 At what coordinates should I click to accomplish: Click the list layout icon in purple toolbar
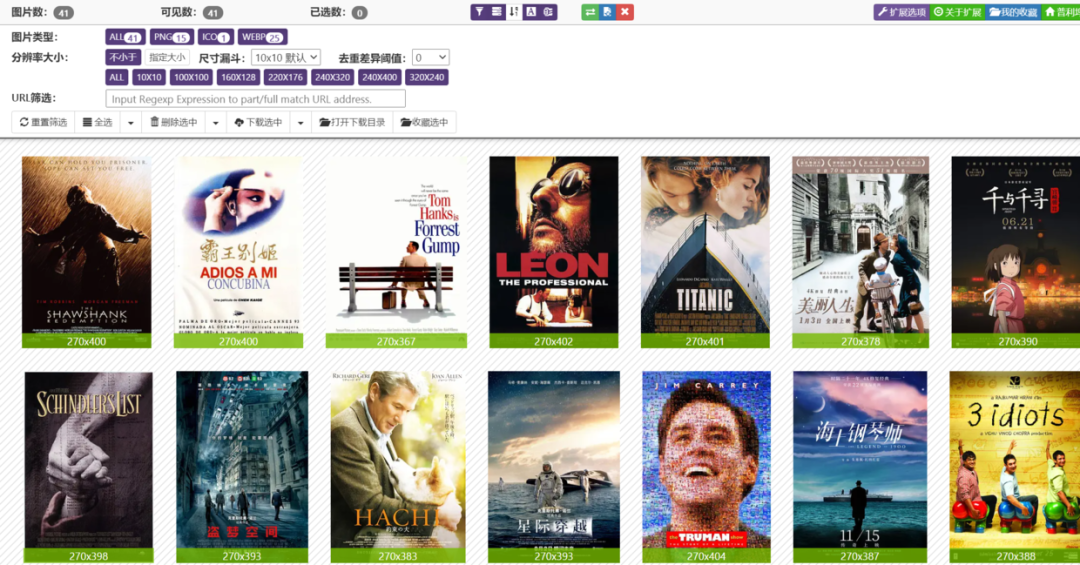click(x=497, y=12)
